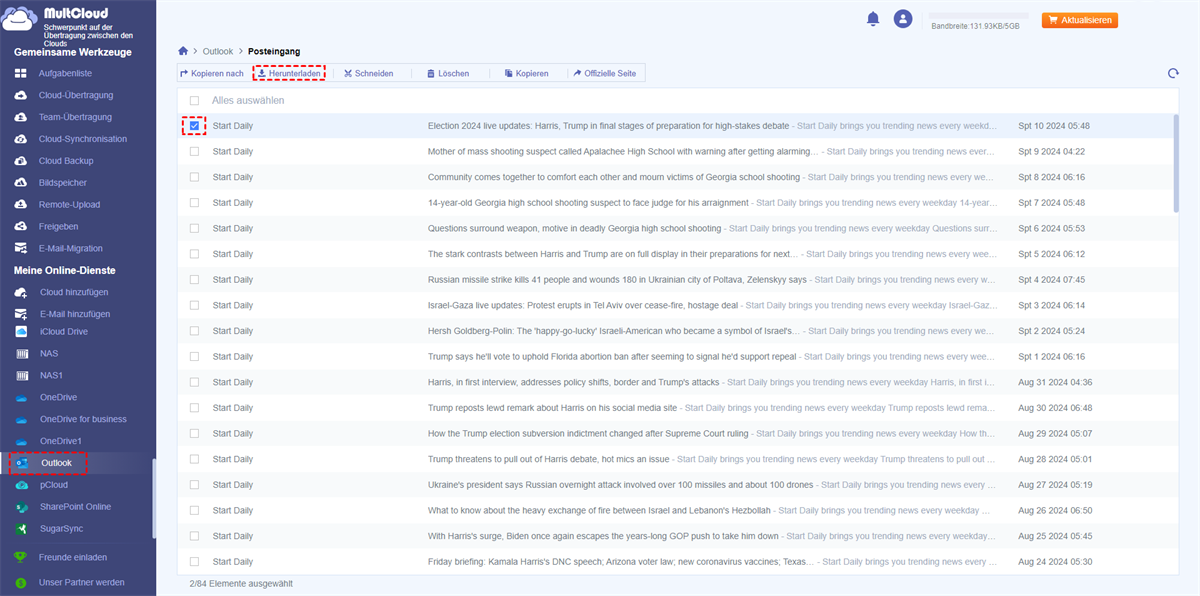
Task: Click sender Start Daily on Spt 3 row
Action: coord(233,305)
